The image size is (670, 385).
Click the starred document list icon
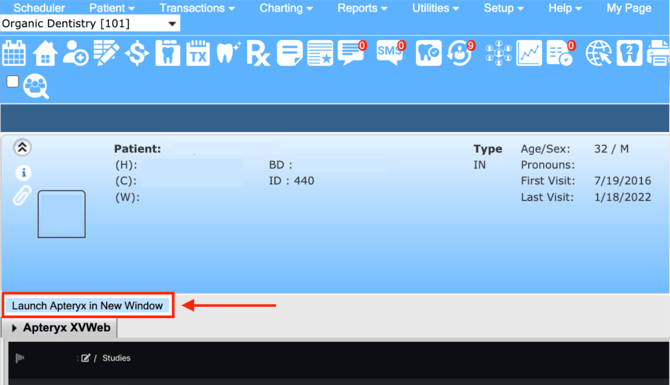pyautogui.click(x=320, y=53)
